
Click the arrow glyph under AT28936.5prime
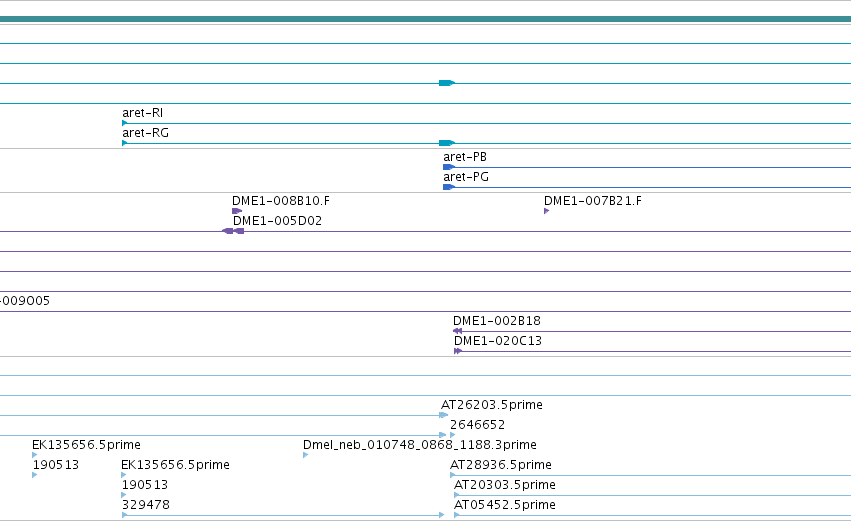click(453, 475)
